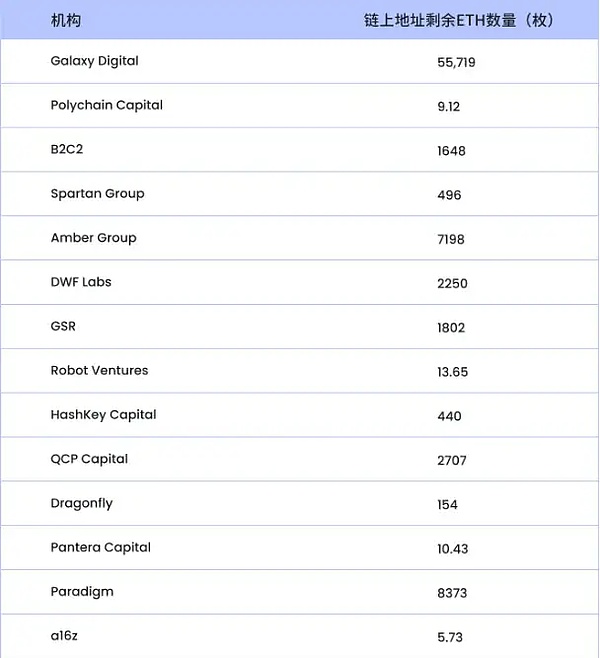Select the 2707 value for QCP Capital
The width and height of the screenshot is (600, 658).
pyautogui.click(x=451, y=460)
